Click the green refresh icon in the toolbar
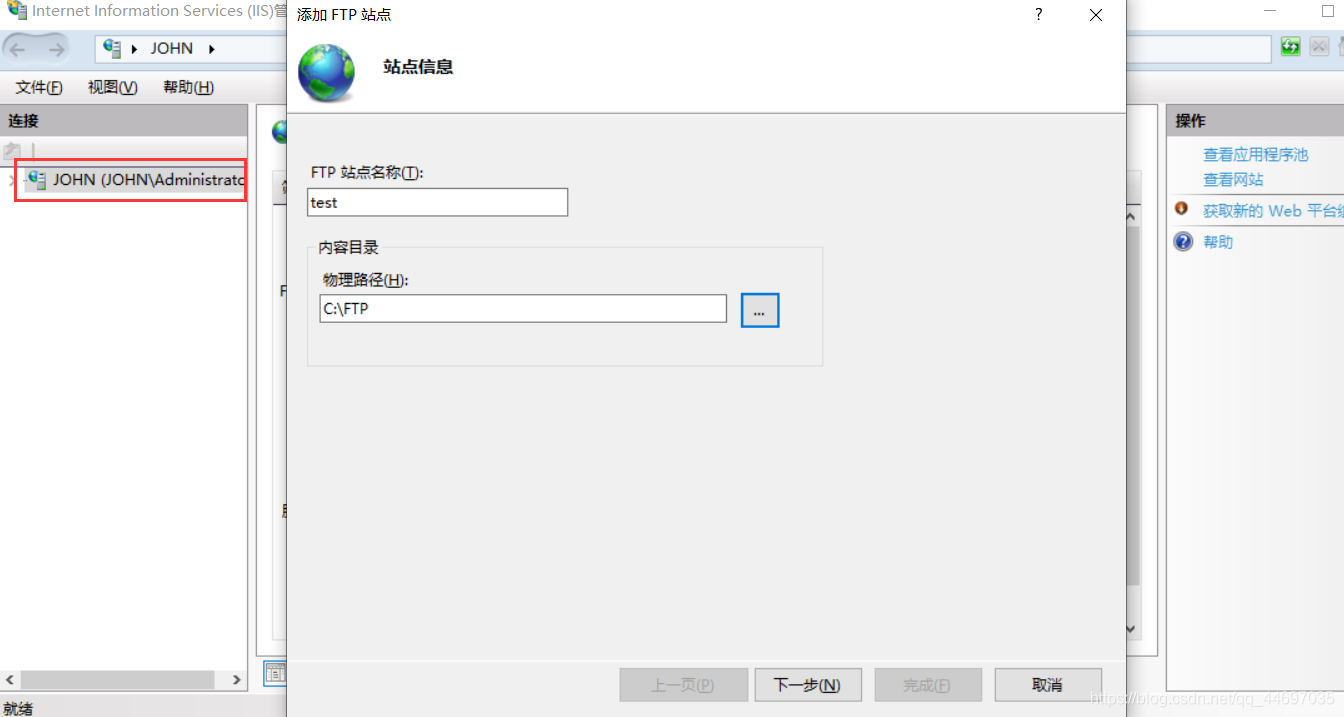The width and height of the screenshot is (1344, 717). coord(1291,47)
